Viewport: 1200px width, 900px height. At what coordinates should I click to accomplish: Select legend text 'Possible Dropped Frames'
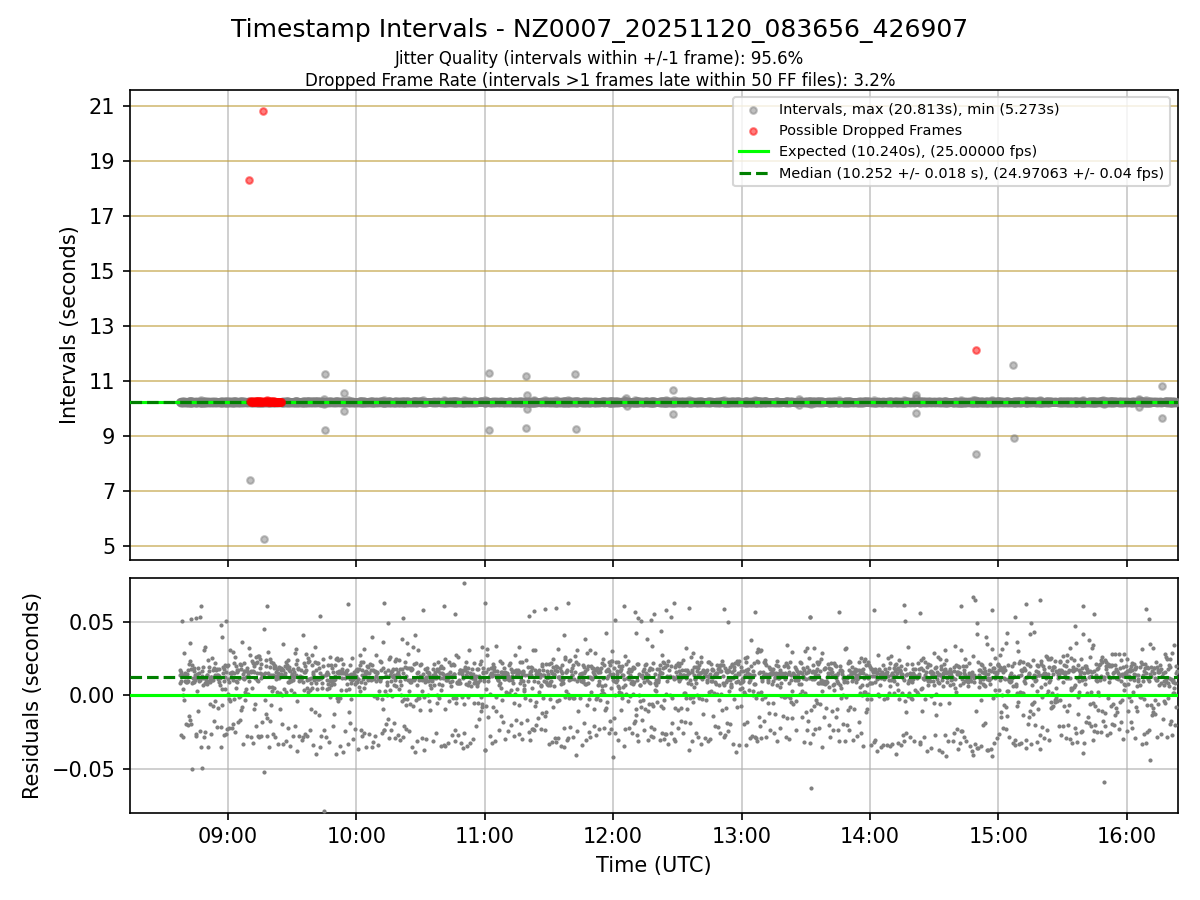coord(870,130)
